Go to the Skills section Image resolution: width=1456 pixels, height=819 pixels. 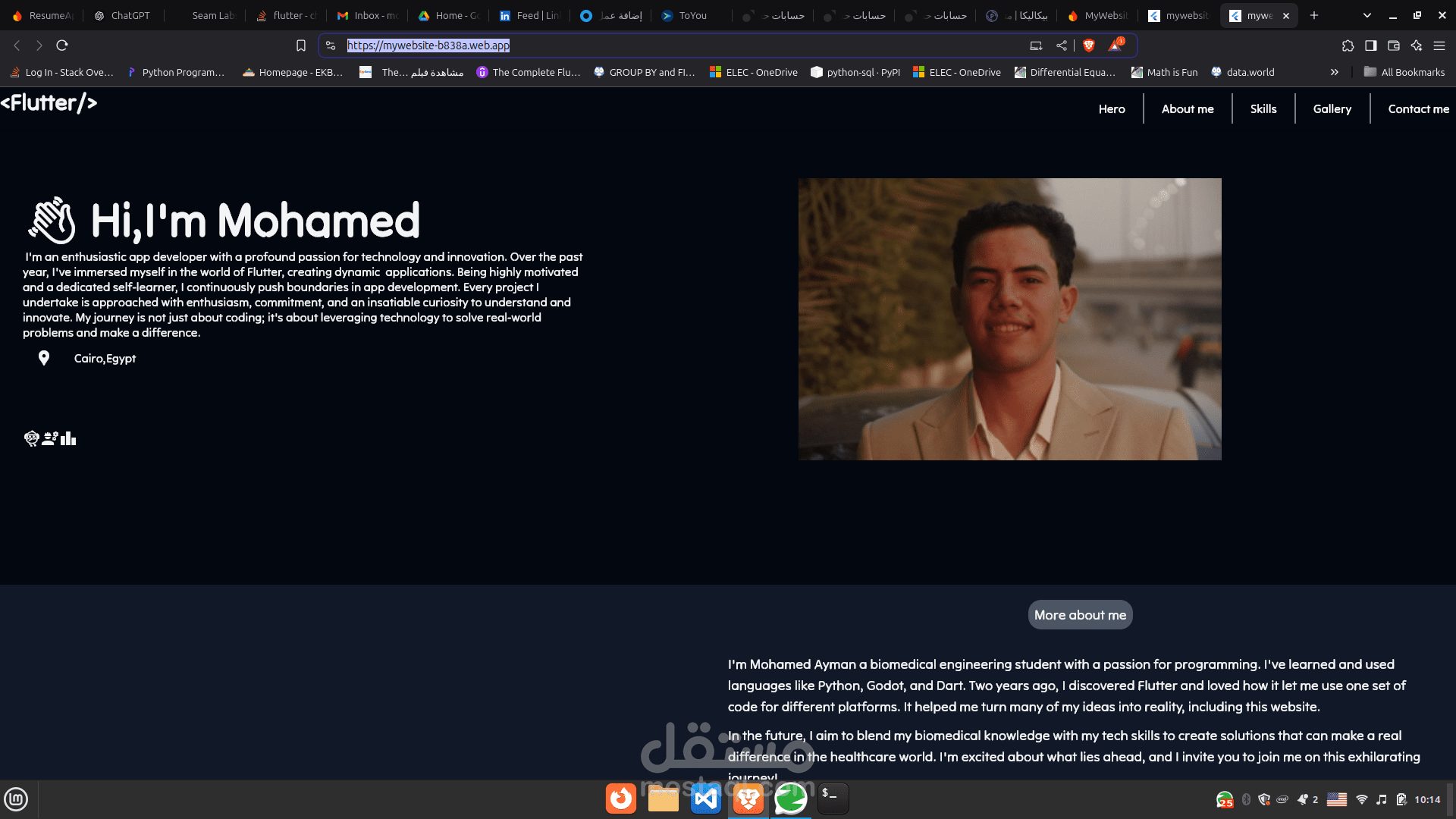point(1263,108)
